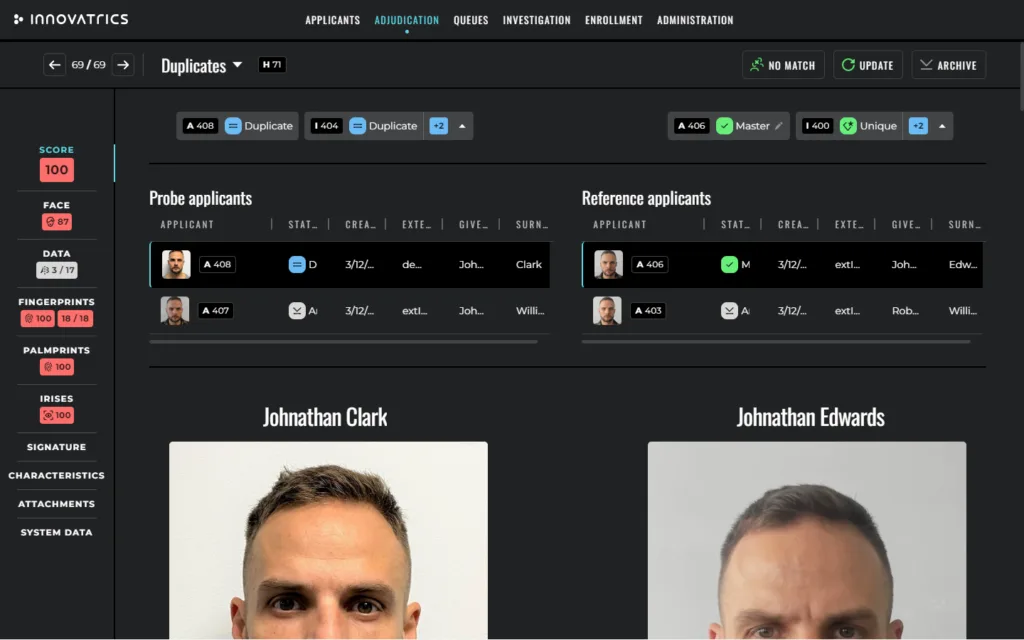The image size is (1024, 640).
Task: Click the H 71 badge
Action: coord(272,65)
